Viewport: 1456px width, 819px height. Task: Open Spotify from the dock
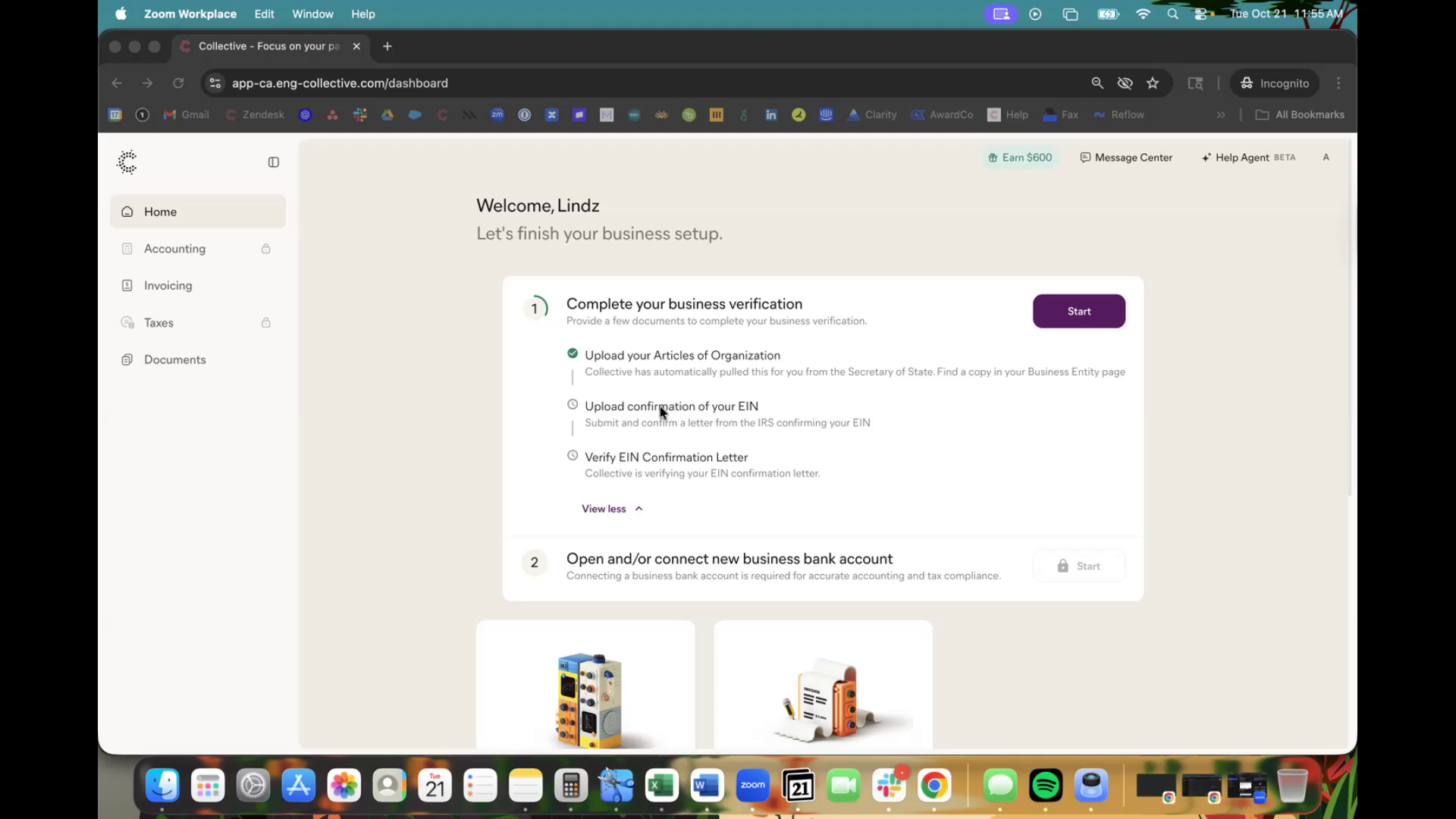coord(1046,786)
